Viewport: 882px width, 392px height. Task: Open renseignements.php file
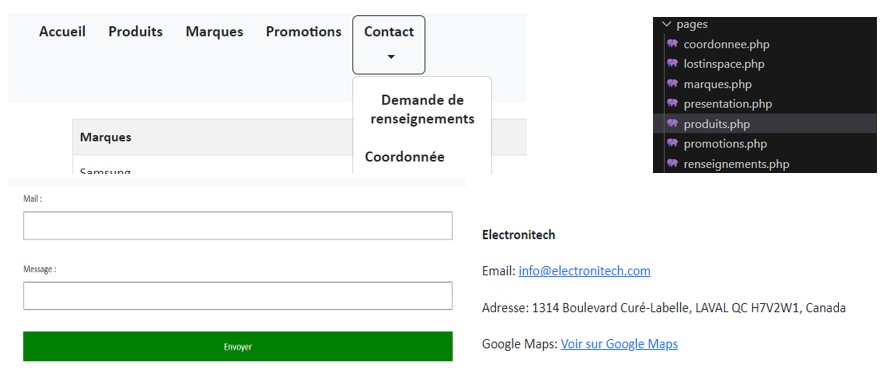pyautogui.click(x=736, y=164)
